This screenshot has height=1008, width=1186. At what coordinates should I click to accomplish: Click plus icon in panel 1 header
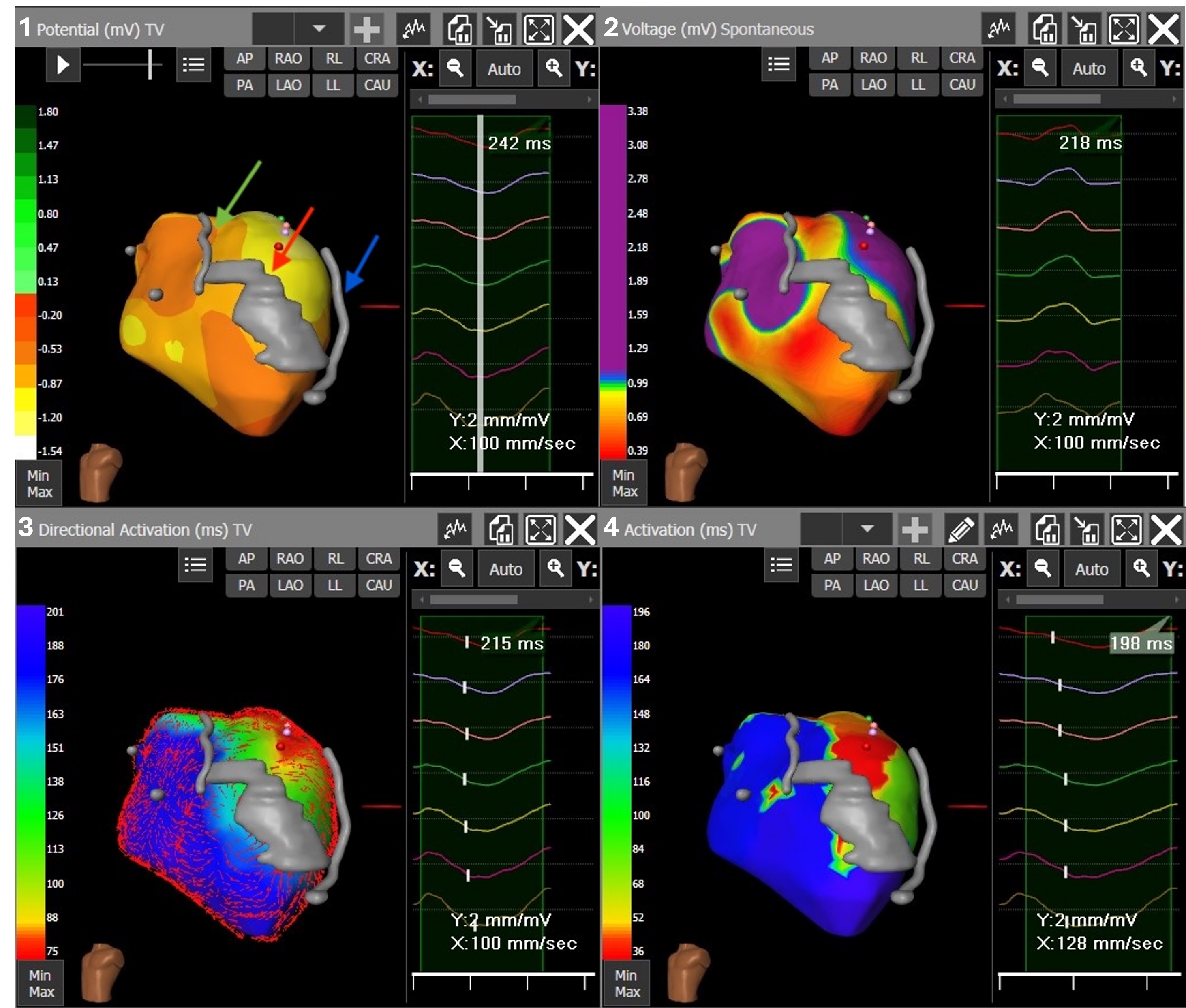[x=366, y=29]
